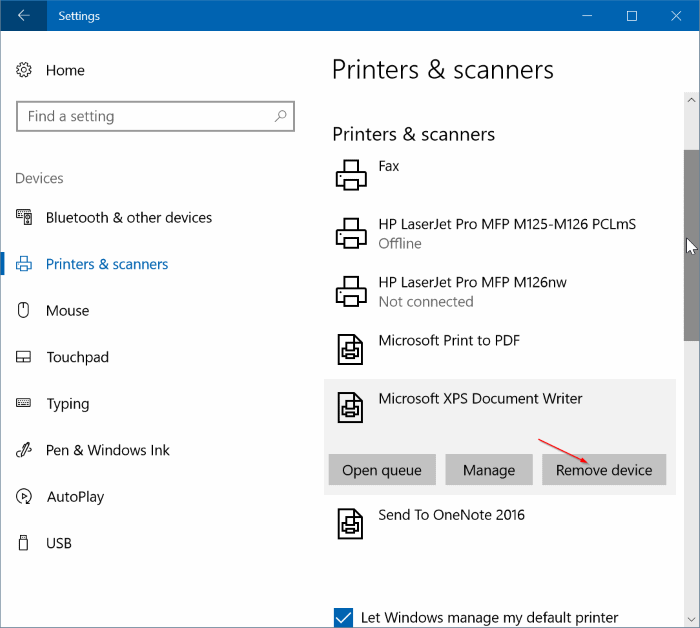
Task: Click the vertical scrollbar thumb
Action: (692, 245)
